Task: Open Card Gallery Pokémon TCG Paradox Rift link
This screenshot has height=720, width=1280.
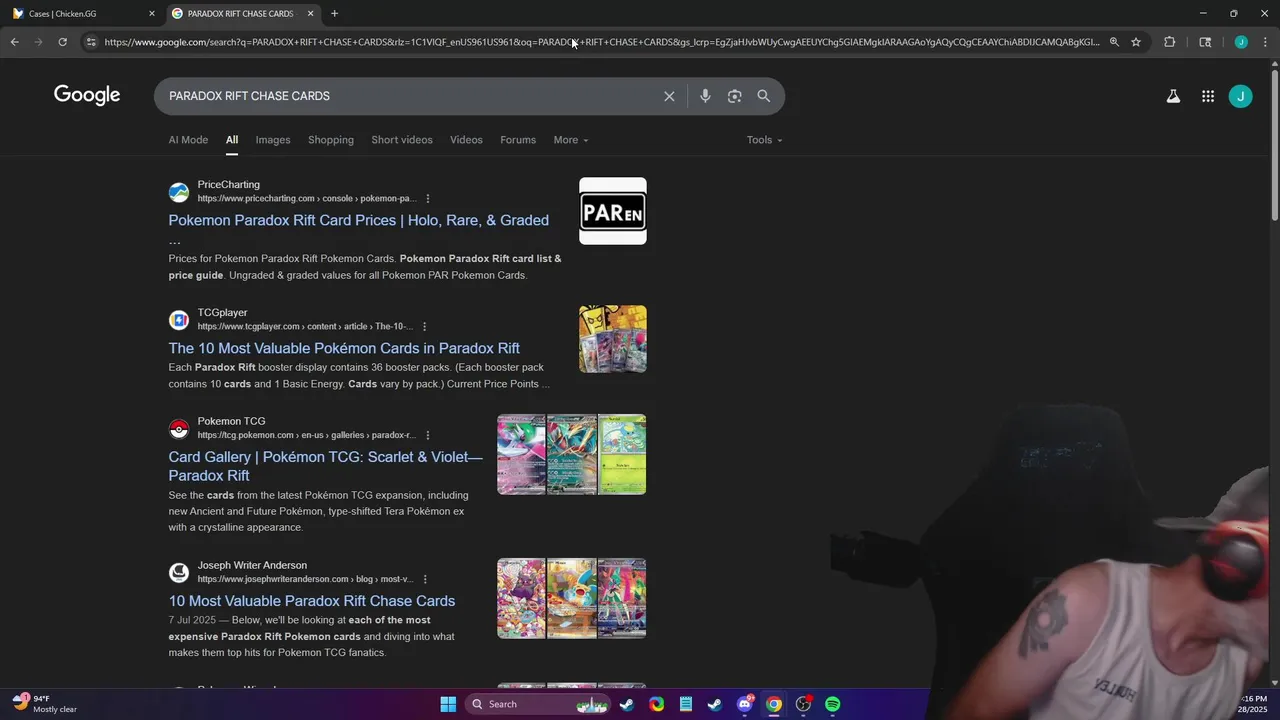Action: (325, 466)
